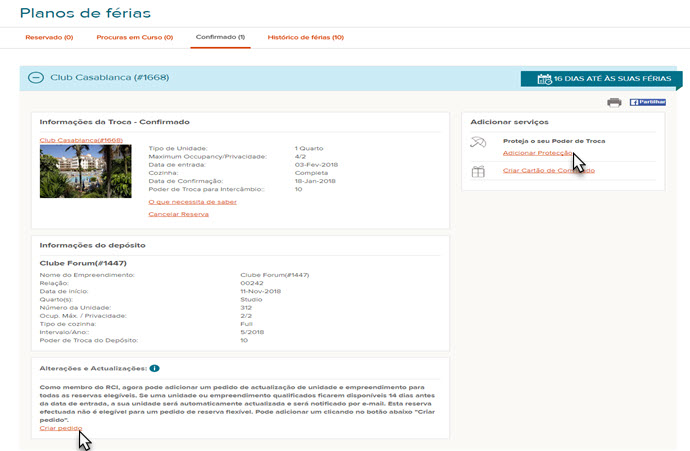Click the Criar Cartão de Convidado link
This screenshot has width=690, height=451.
coord(549,170)
